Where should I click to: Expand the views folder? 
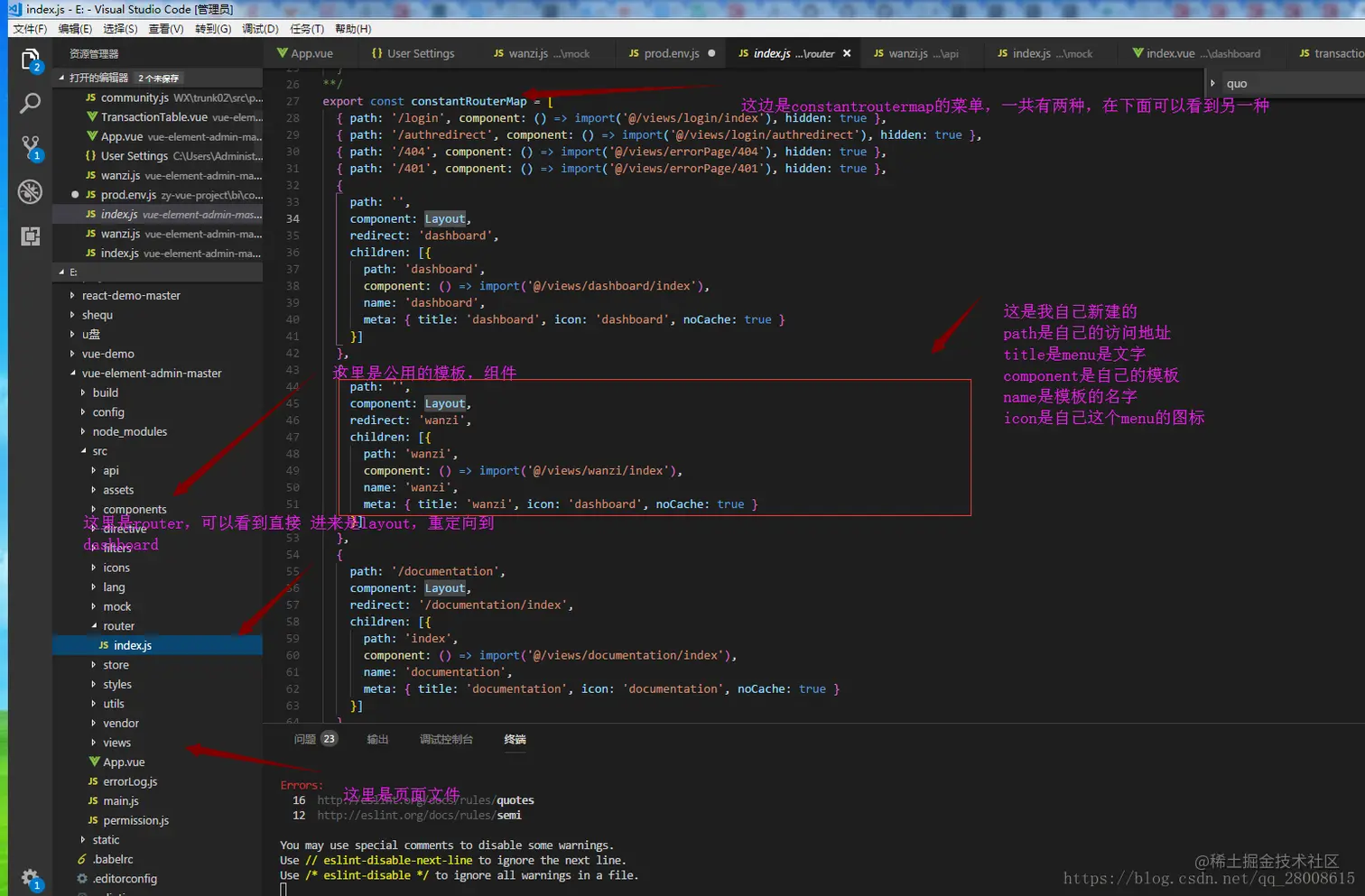pos(158,743)
